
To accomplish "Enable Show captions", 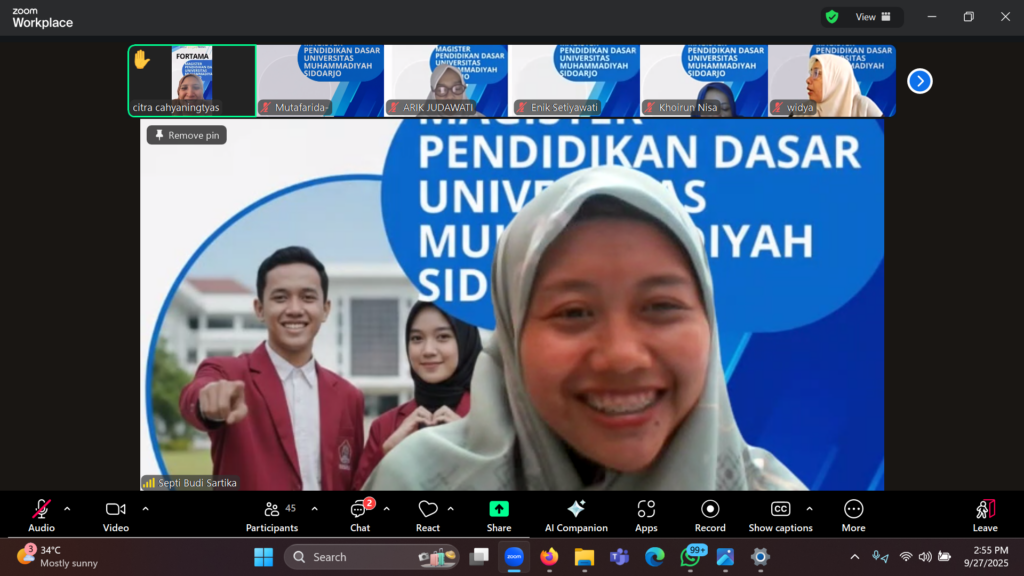I will pos(780,515).
